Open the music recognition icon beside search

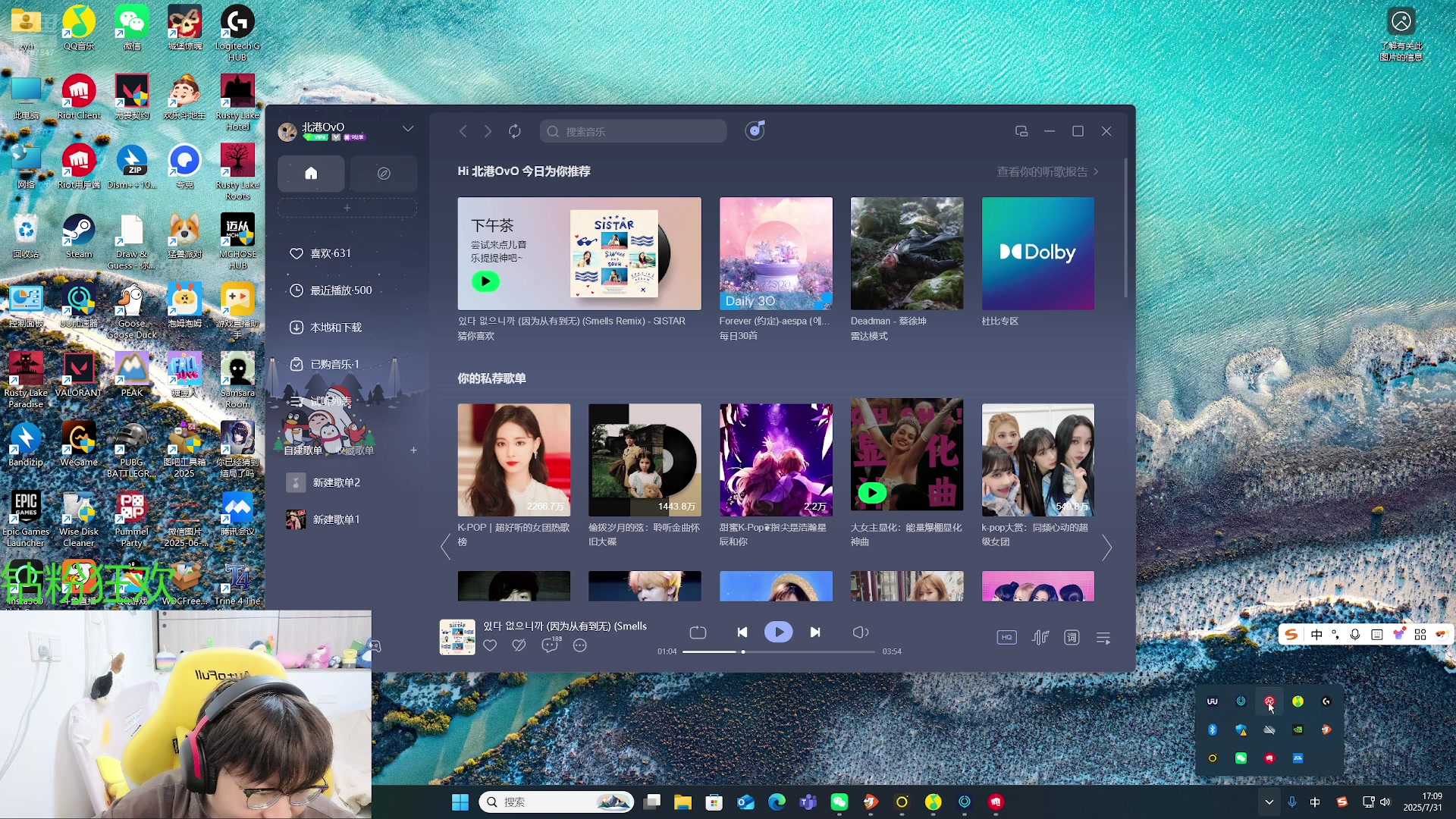pyautogui.click(x=755, y=130)
